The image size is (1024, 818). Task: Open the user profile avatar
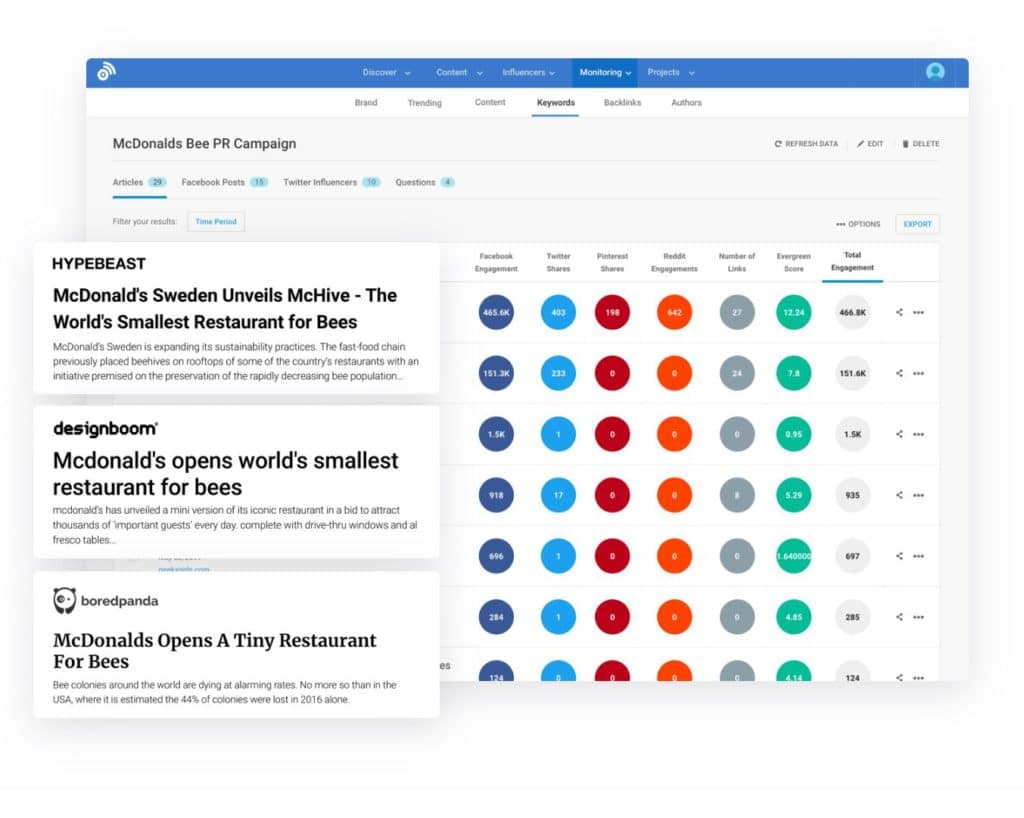[x=935, y=71]
